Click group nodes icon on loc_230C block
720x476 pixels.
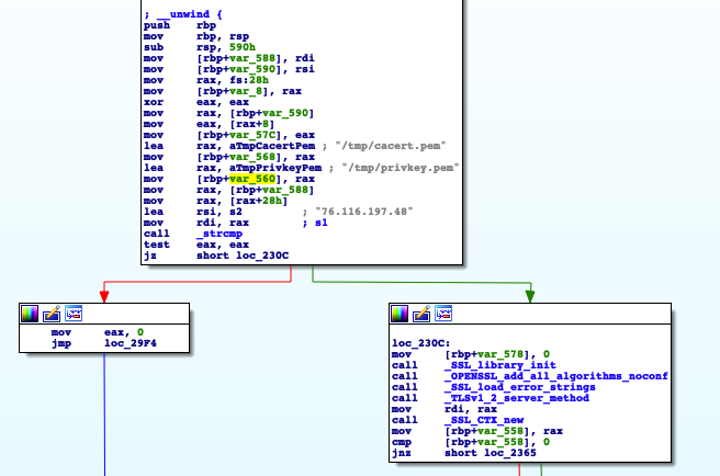pos(442,313)
